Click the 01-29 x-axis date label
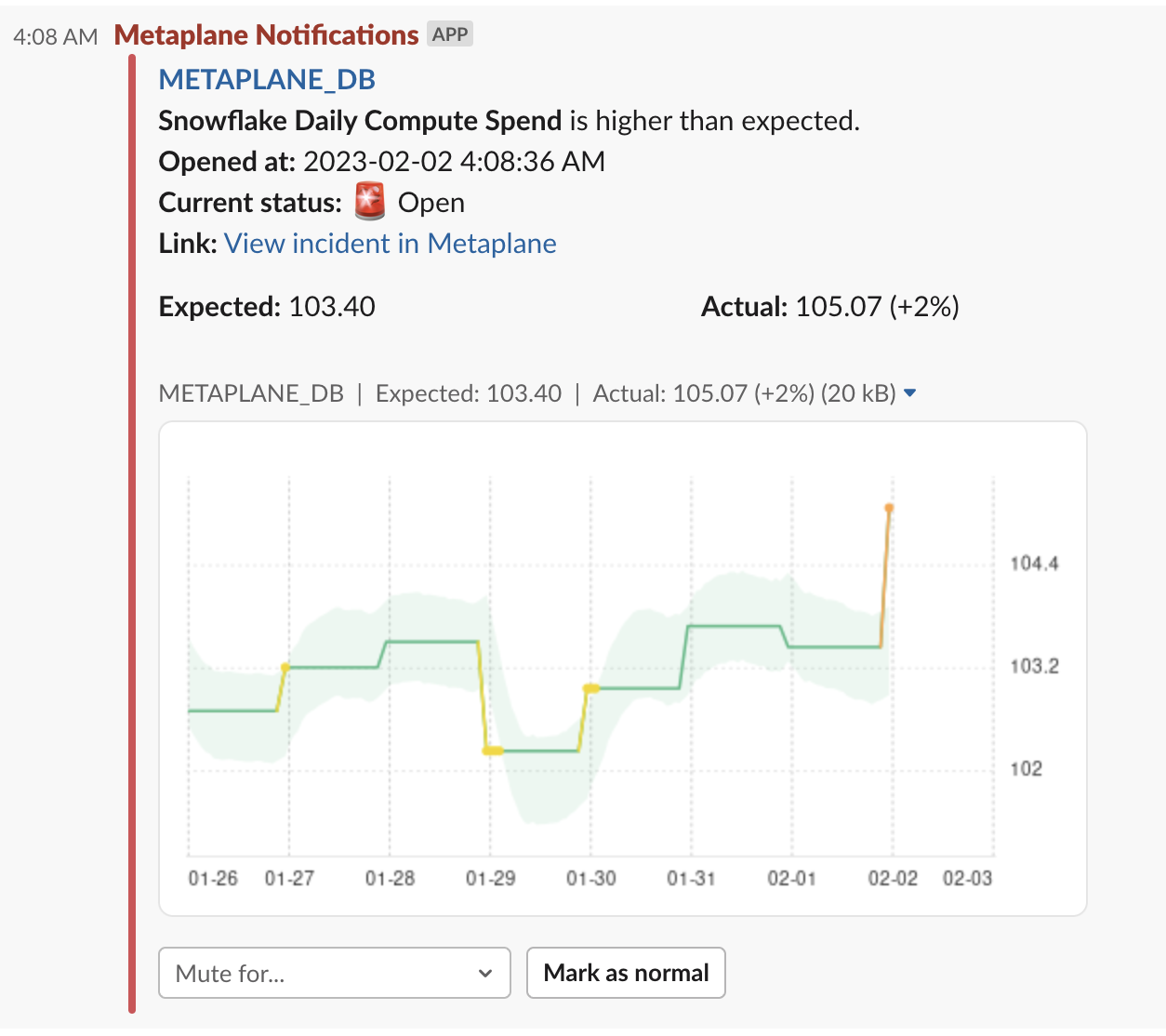The height and width of the screenshot is (1036, 1166). (490, 878)
